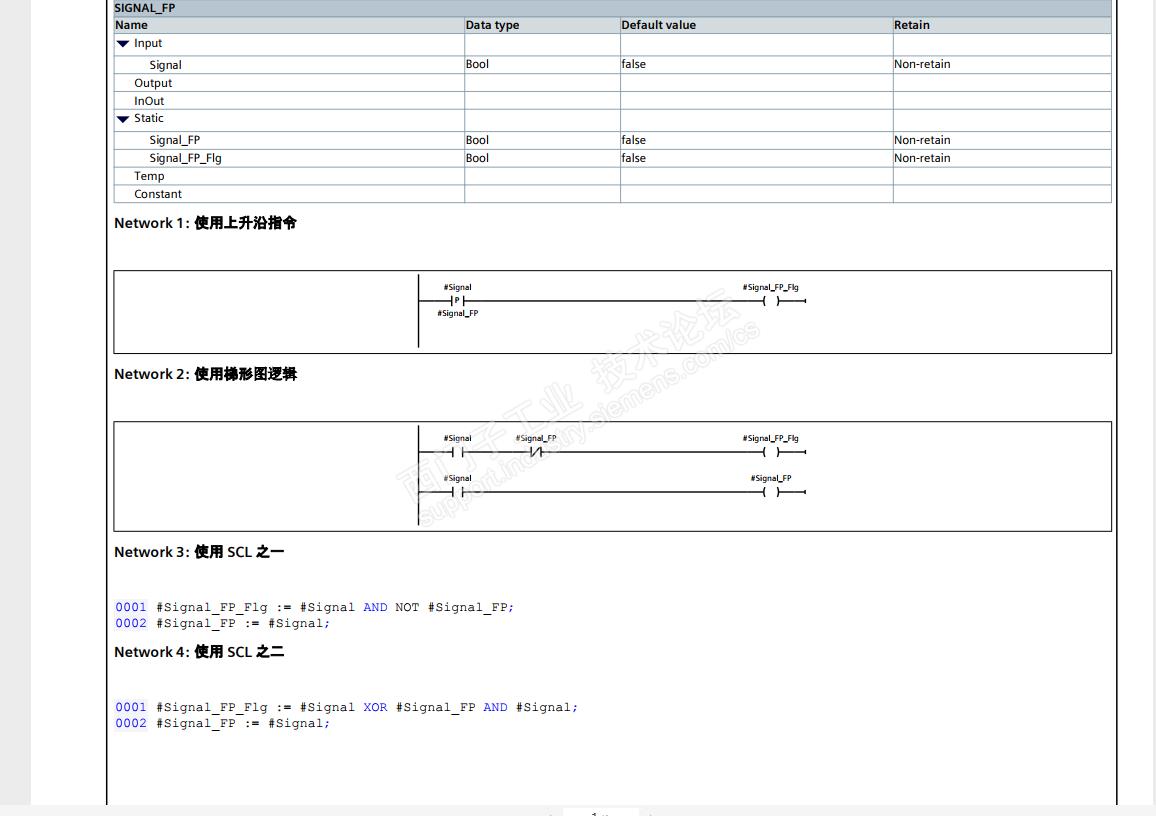The width and height of the screenshot is (1156, 816).
Task: Click false default value of Signal_FP
Action: (x=633, y=140)
